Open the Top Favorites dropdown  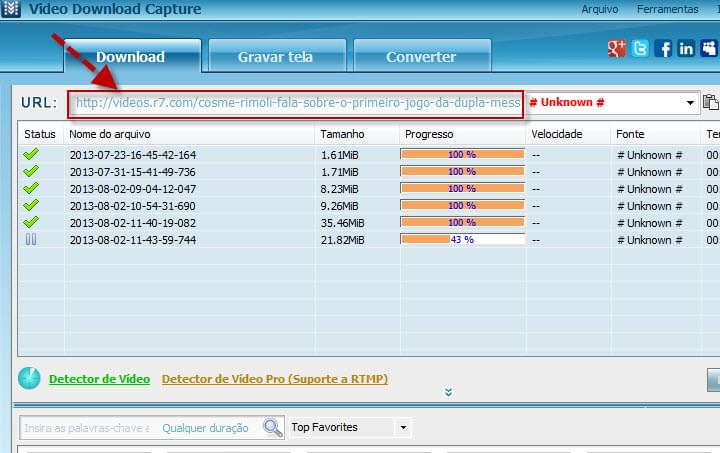pos(348,428)
